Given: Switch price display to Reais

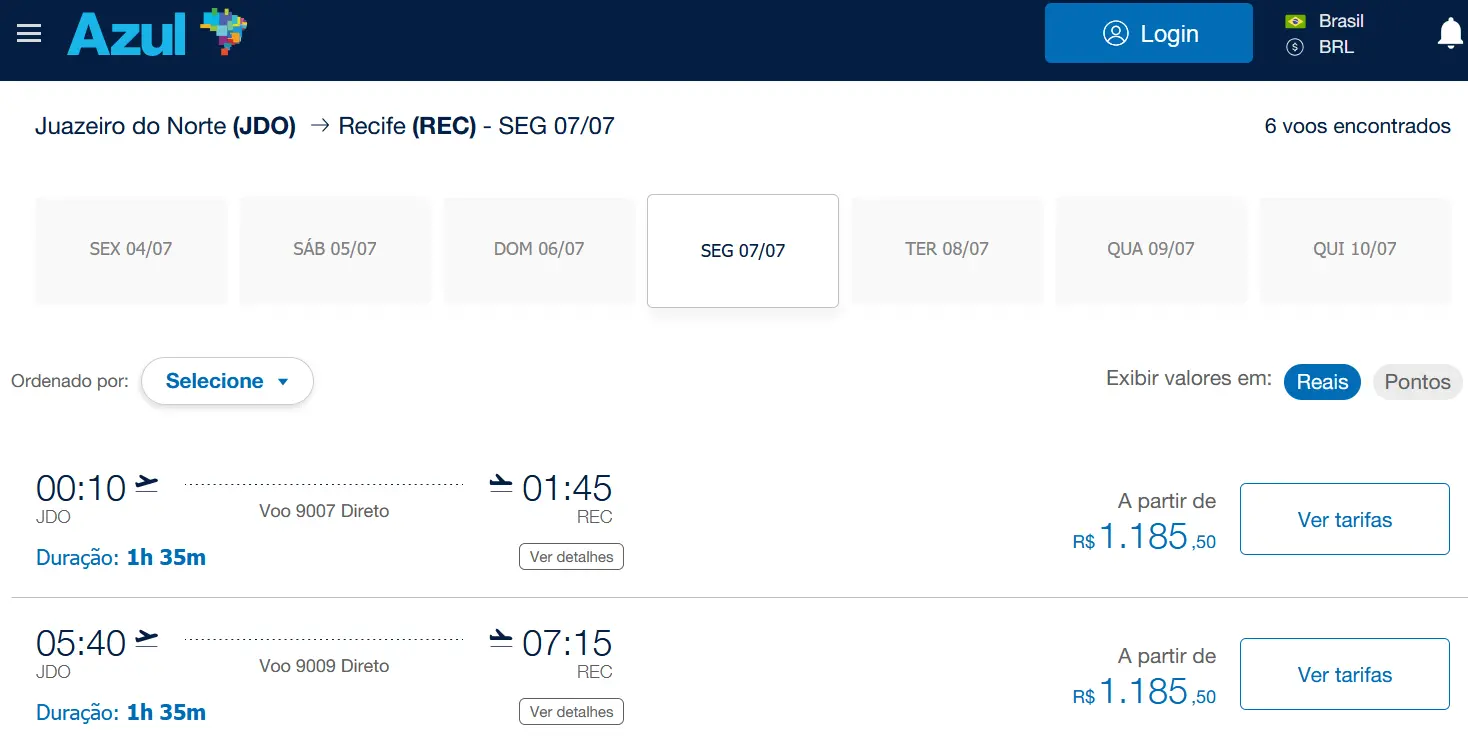Looking at the screenshot, I should coord(1322,382).
